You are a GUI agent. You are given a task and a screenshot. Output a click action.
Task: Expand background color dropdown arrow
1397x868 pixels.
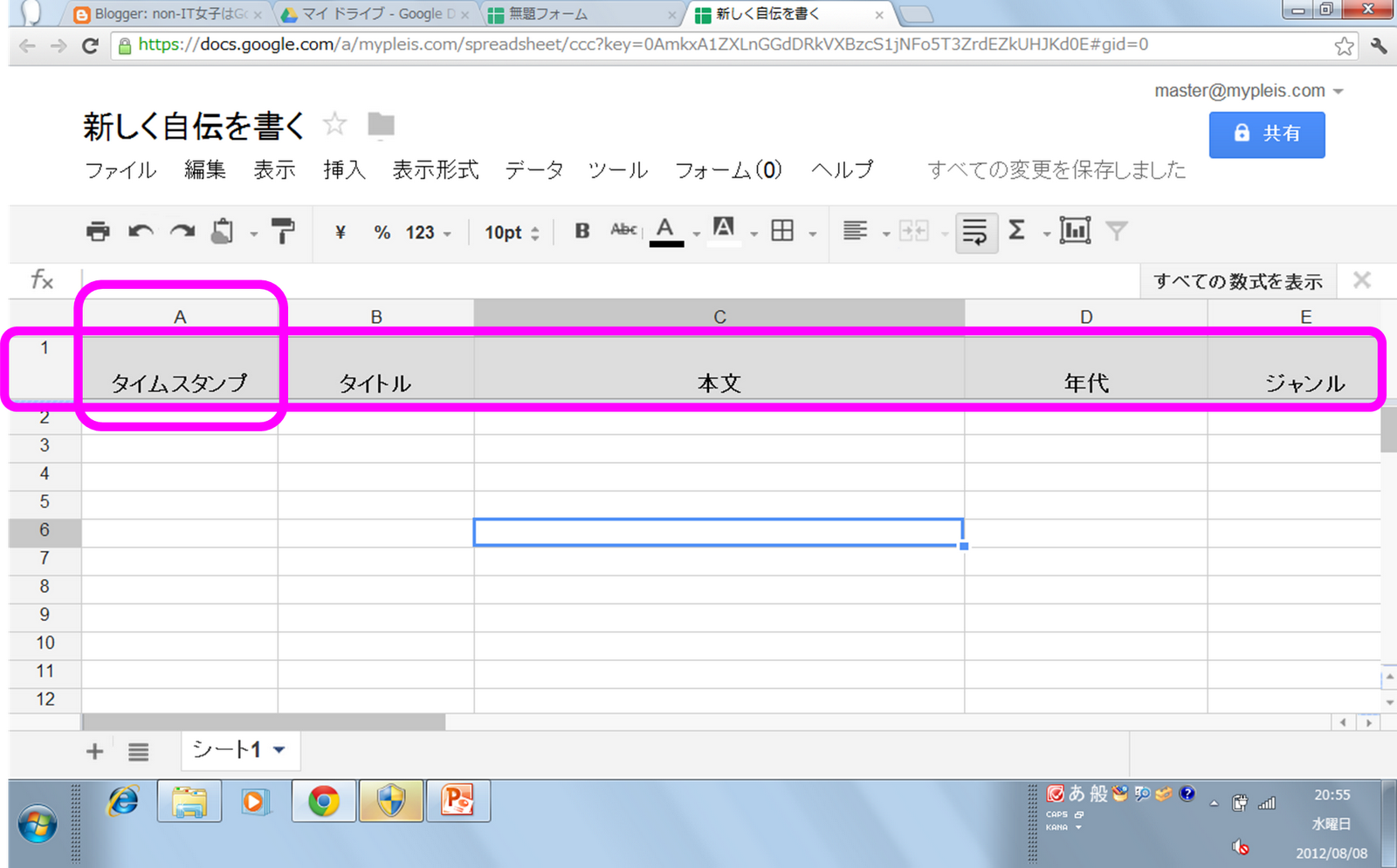coord(754,234)
